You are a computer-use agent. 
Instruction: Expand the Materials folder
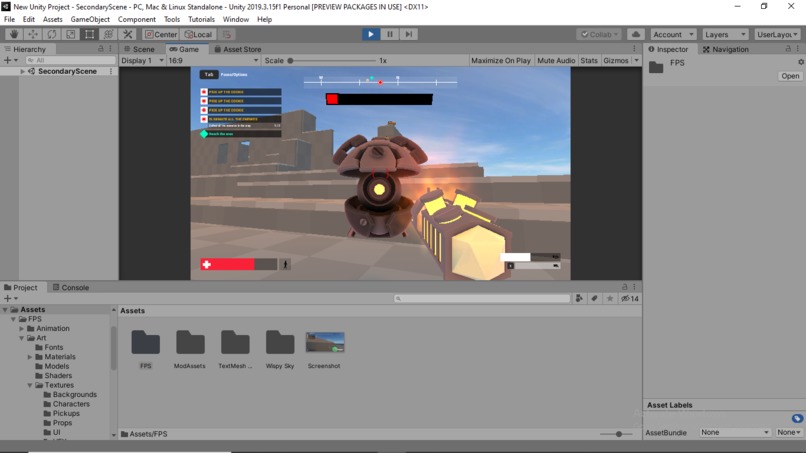click(30, 357)
